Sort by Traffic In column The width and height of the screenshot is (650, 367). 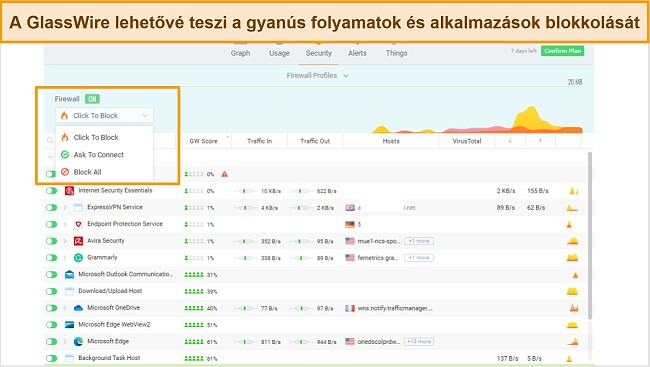pyautogui.click(x=260, y=141)
